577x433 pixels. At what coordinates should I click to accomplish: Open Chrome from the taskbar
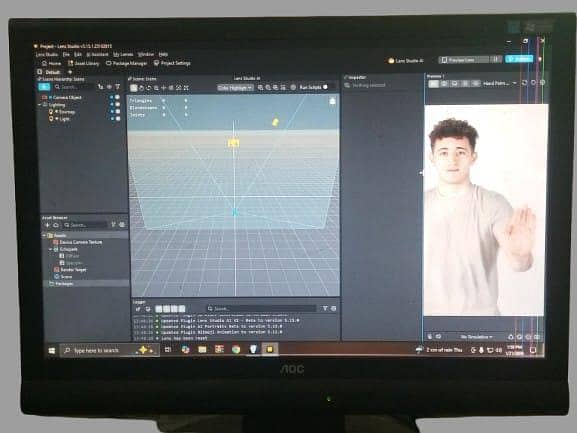[x=236, y=349]
